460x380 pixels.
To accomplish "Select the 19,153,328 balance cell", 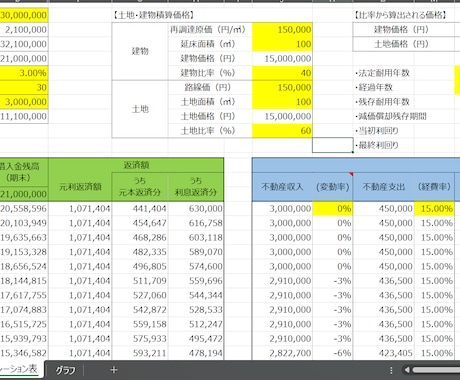I will 24,252.
